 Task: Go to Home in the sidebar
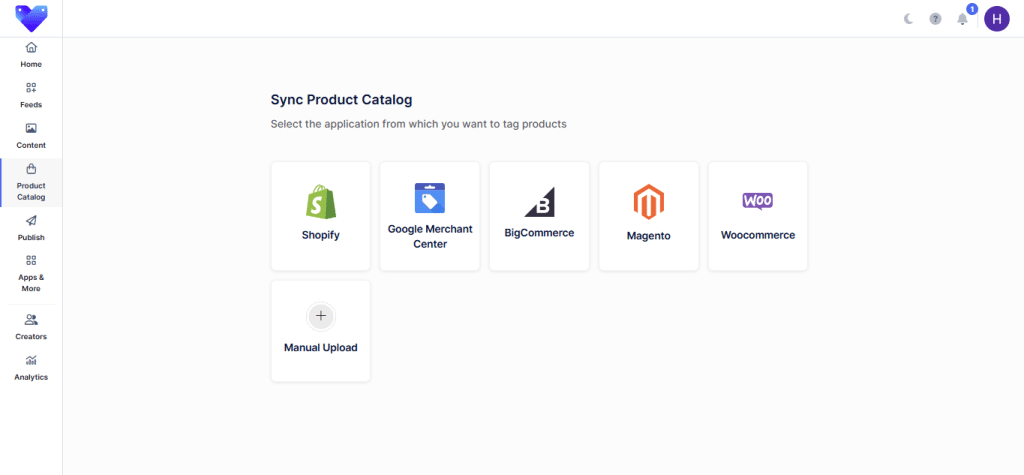coord(31,55)
